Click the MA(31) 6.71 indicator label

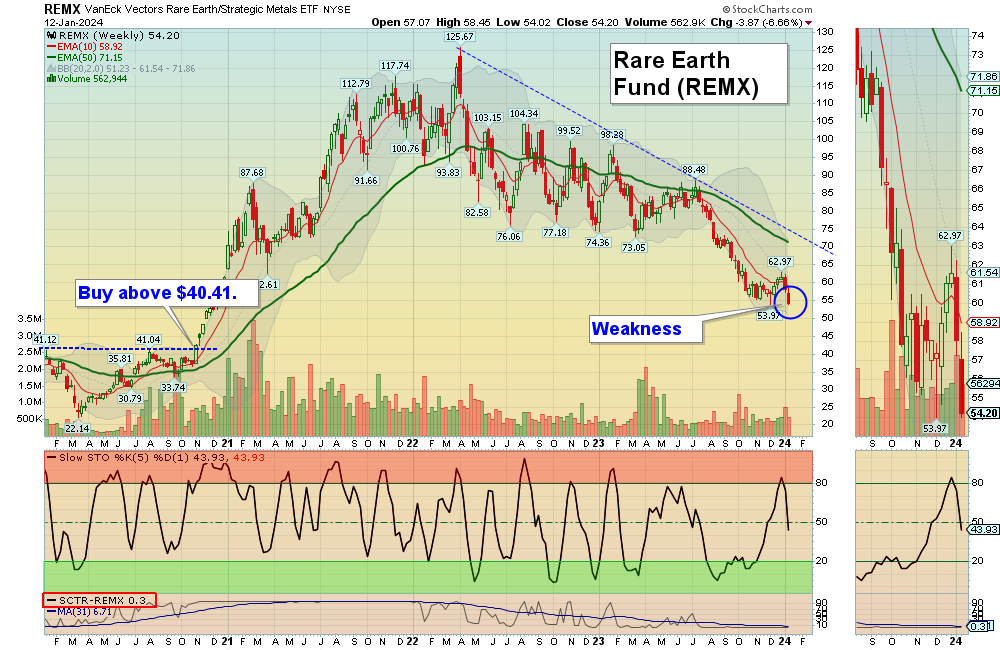coord(79,612)
